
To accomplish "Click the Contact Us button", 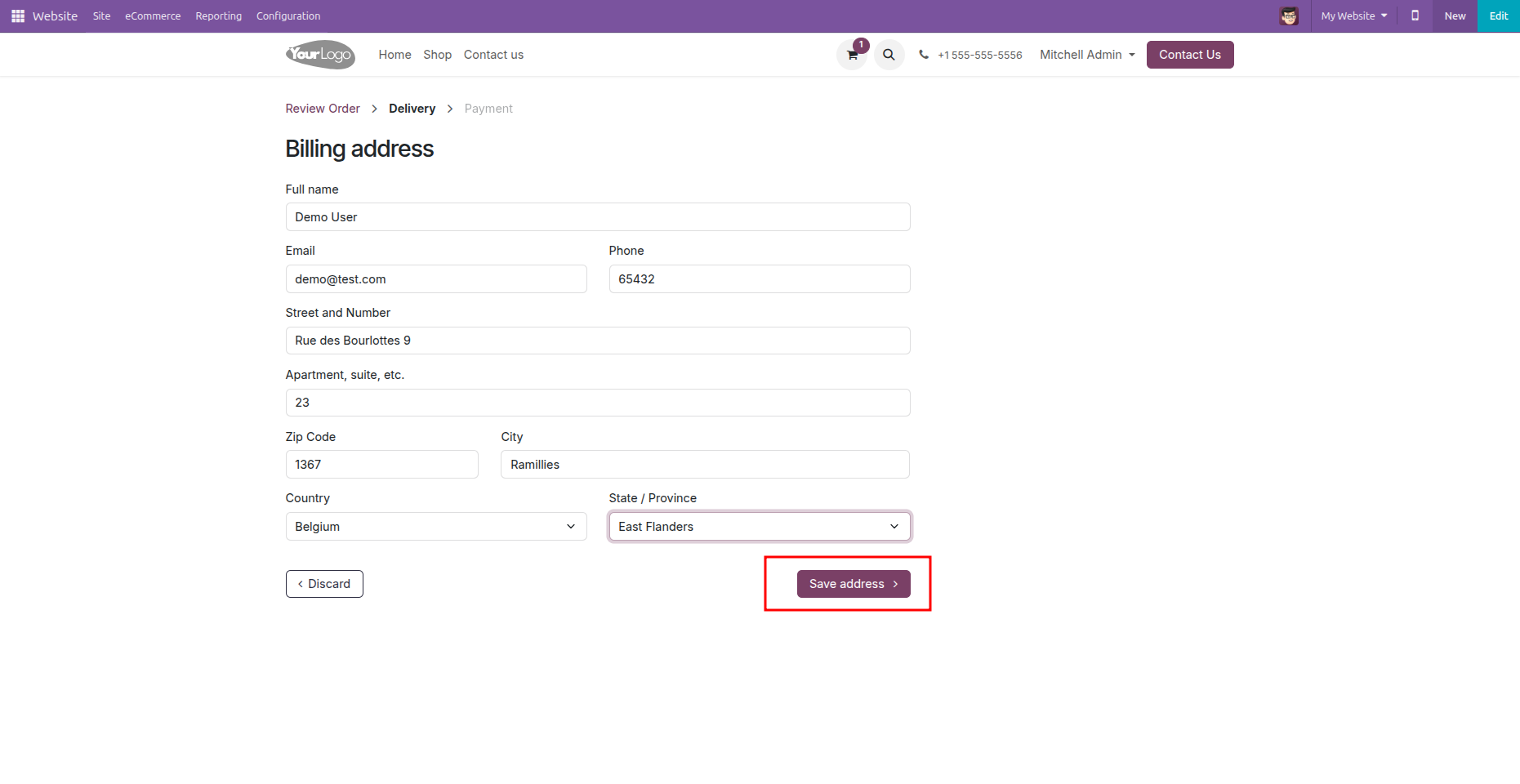I will coord(1190,55).
